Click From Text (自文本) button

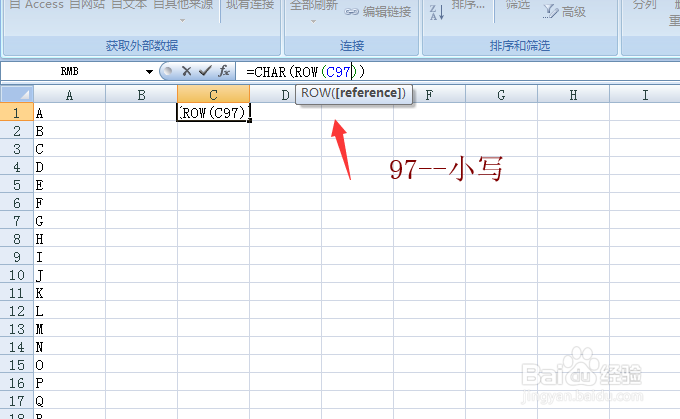point(129,5)
